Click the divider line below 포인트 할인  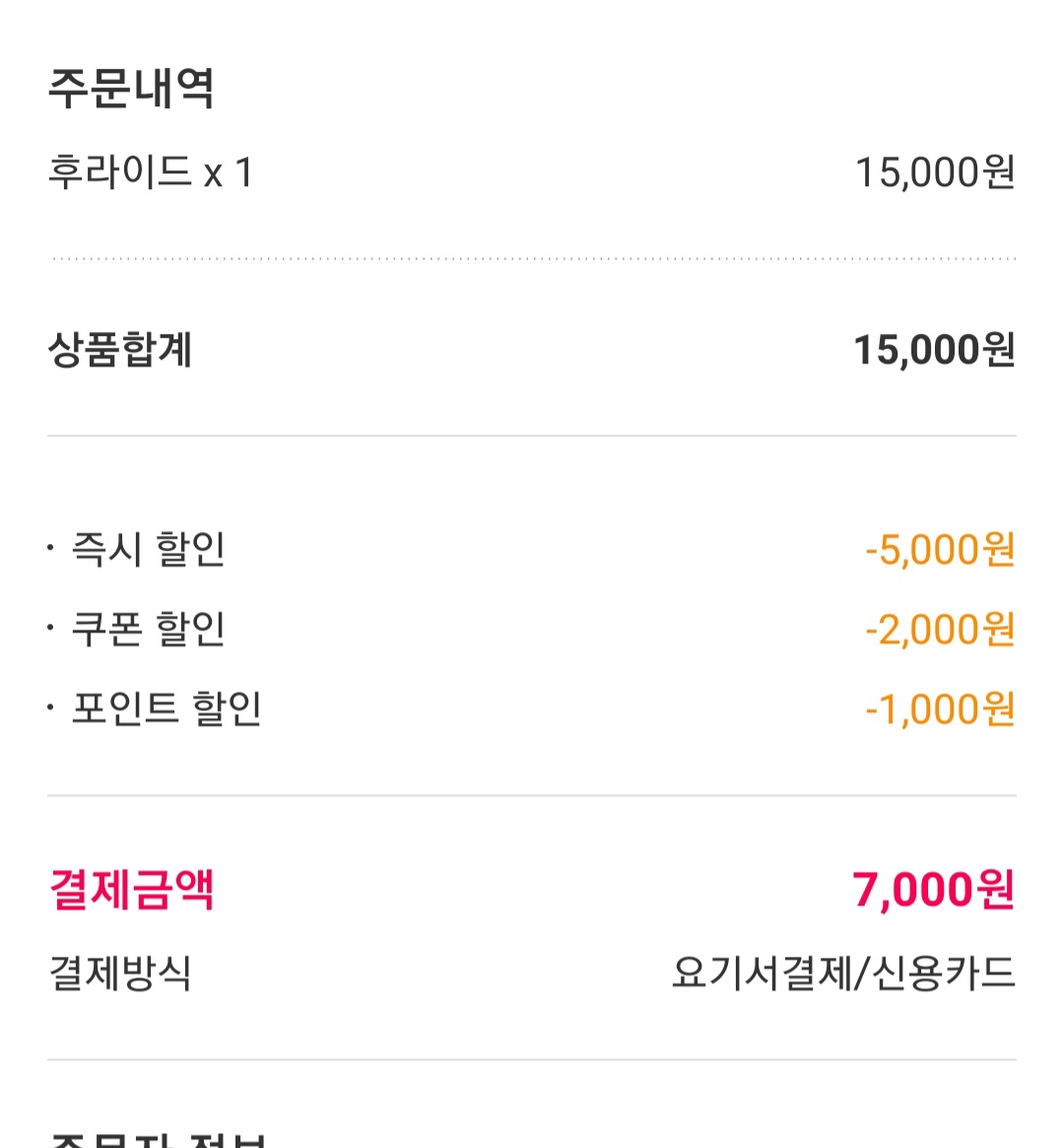click(x=532, y=795)
